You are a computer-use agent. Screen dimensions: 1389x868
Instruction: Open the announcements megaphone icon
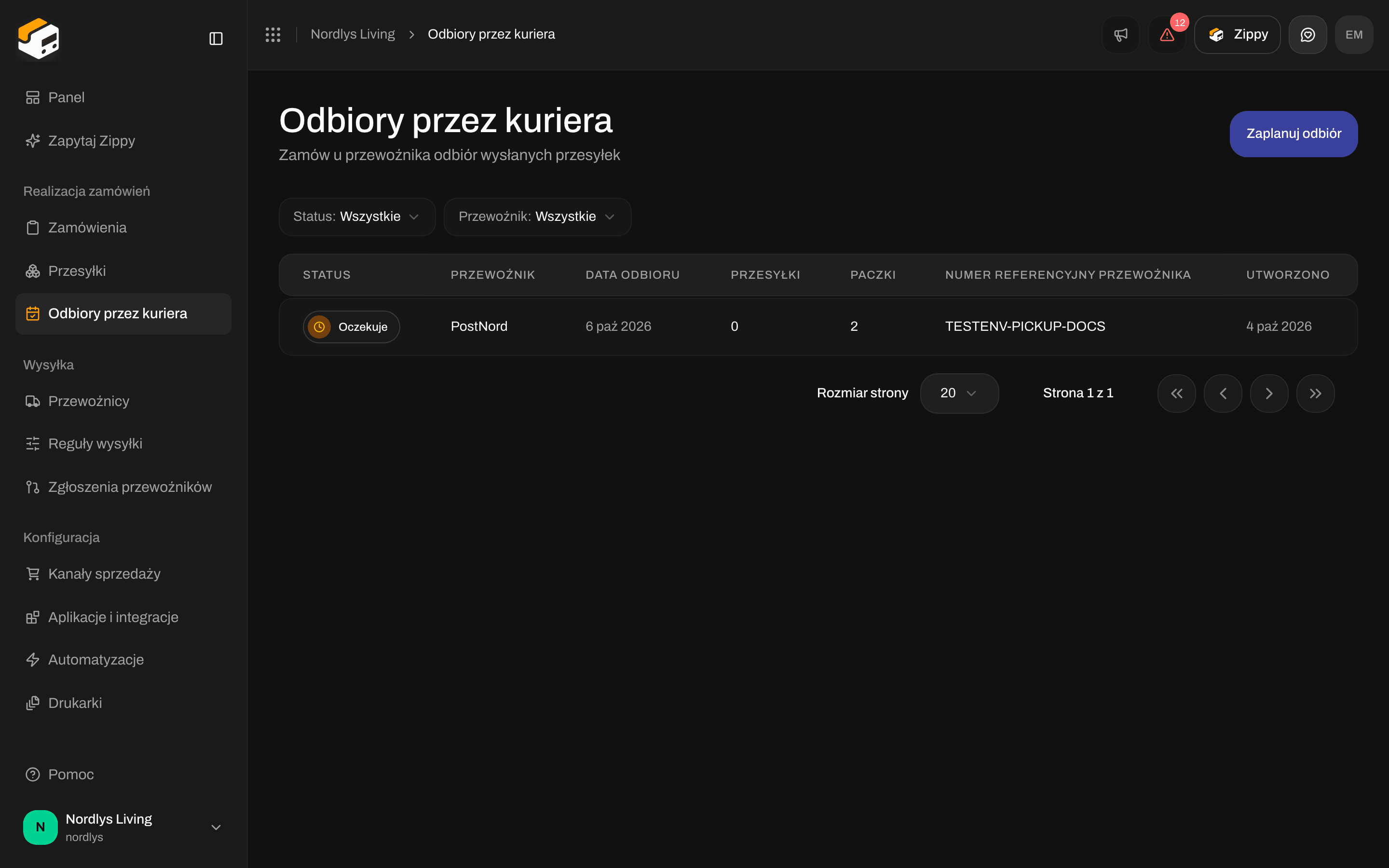(x=1120, y=34)
